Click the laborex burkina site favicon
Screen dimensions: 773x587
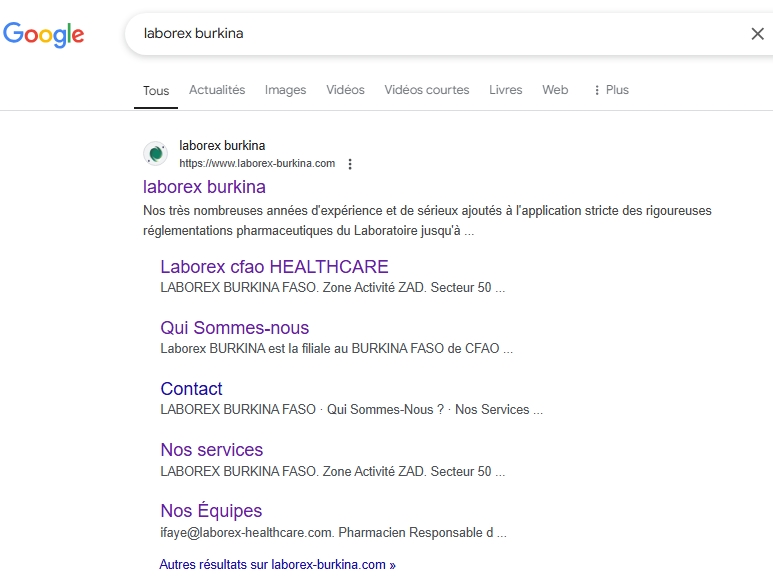coord(156,154)
